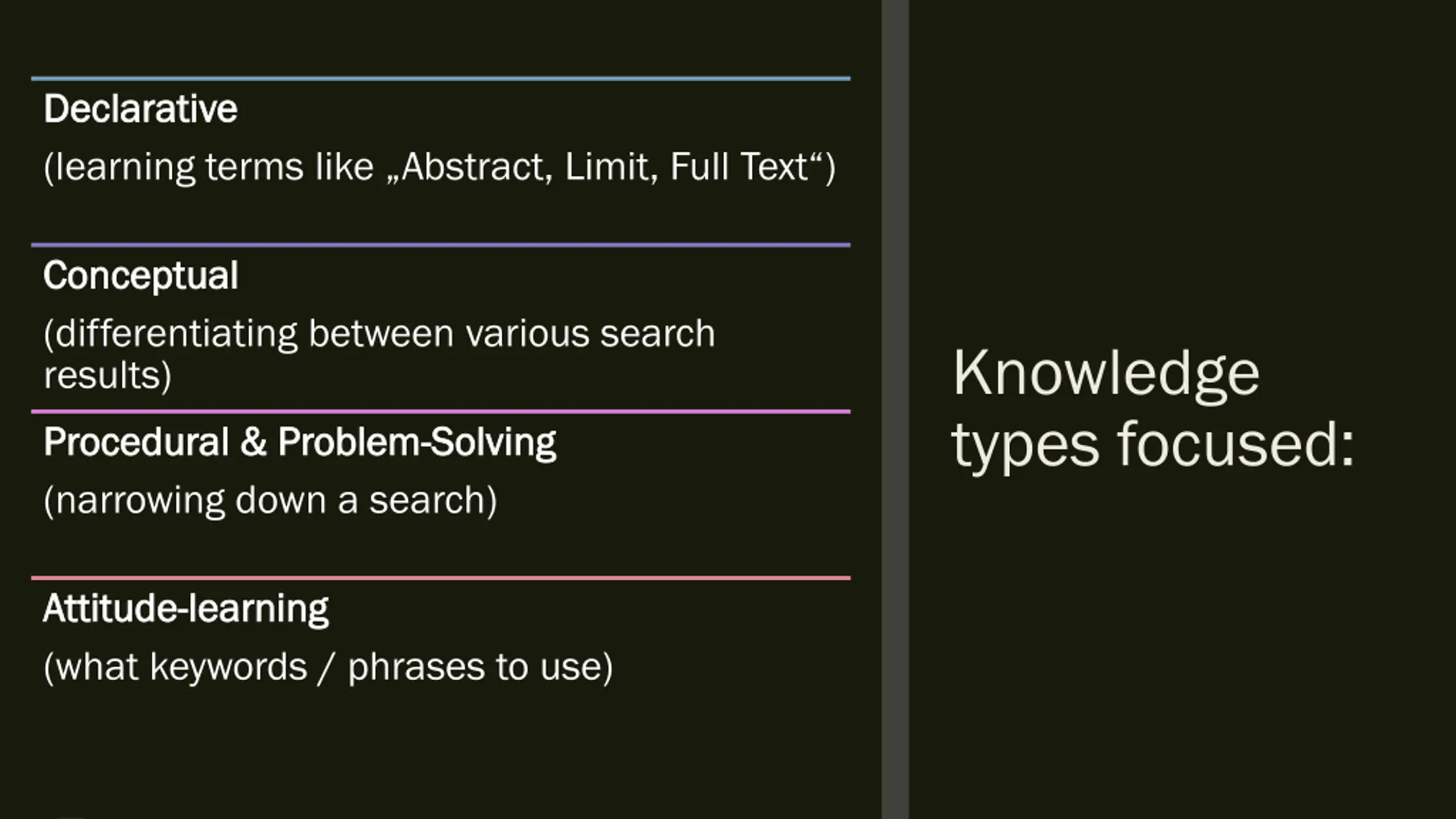Click the gray vertical divider bar

[x=895, y=409]
